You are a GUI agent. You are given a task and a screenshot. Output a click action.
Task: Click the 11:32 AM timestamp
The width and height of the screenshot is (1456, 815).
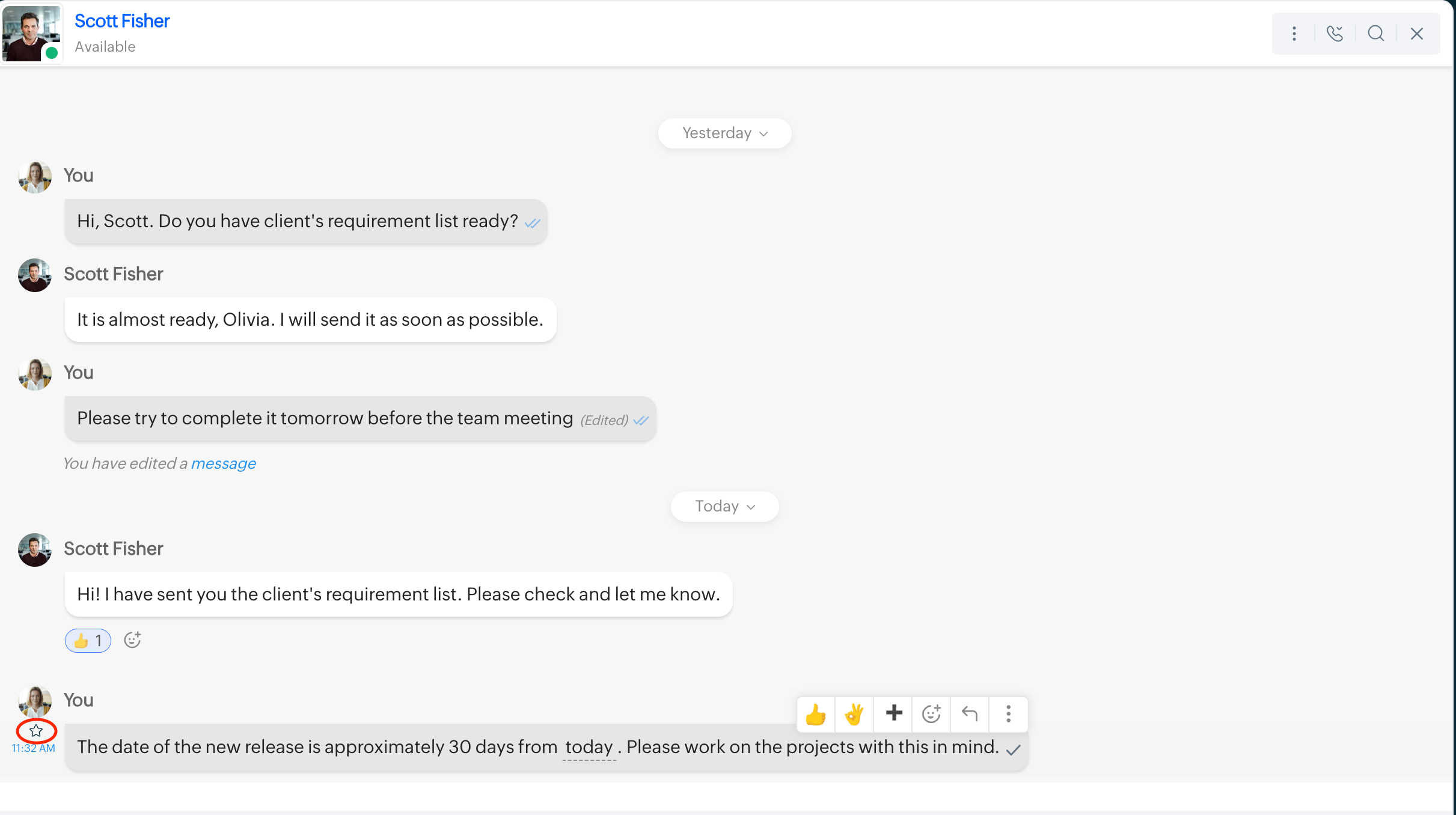pos(34,749)
